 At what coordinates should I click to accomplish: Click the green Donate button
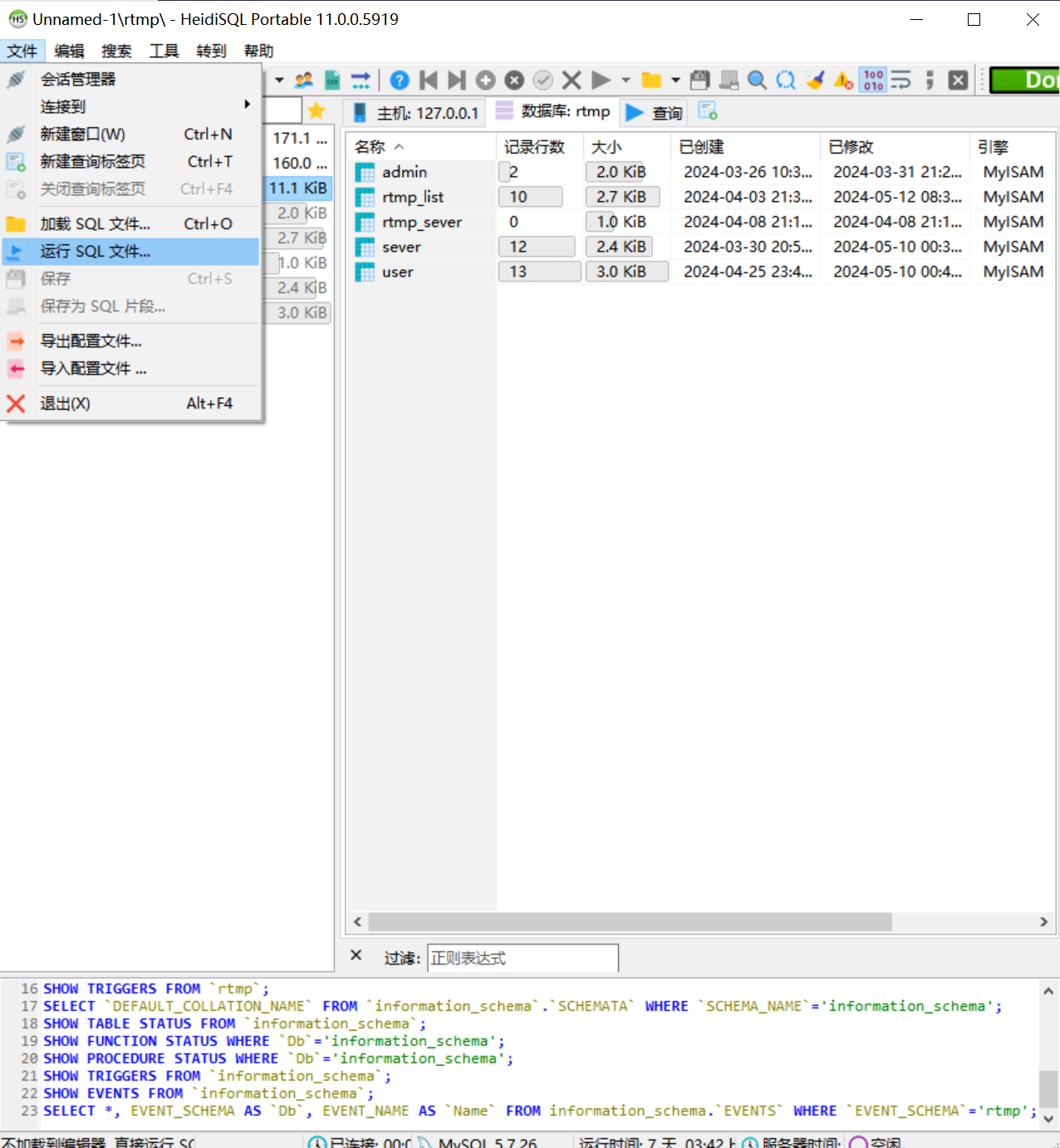(1025, 80)
